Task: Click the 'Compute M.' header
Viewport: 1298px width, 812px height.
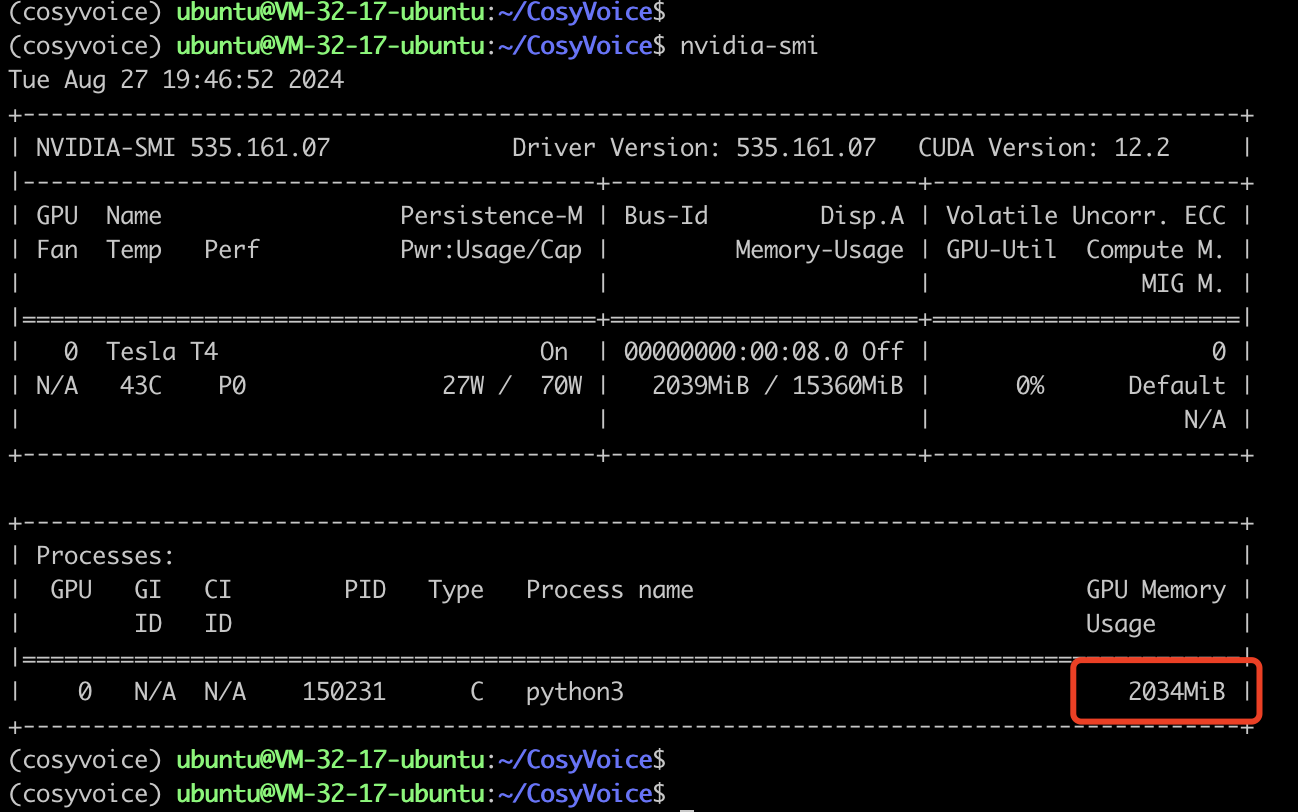Action: 1155,250
